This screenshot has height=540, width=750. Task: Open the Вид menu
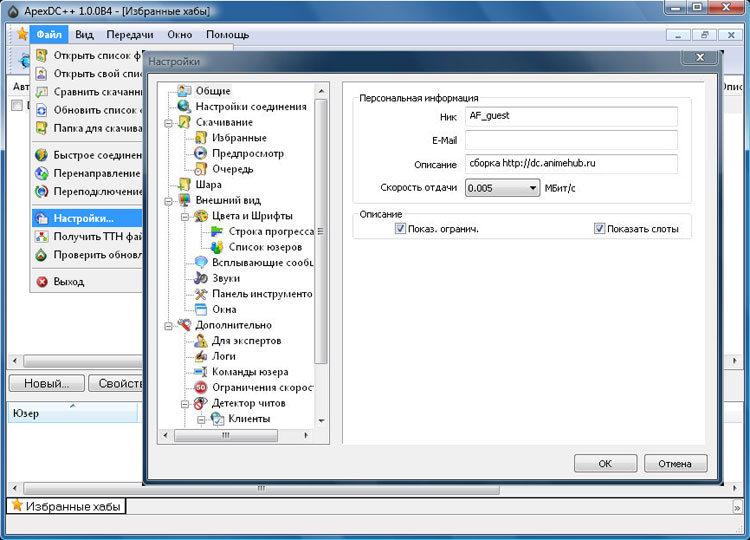[84, 34]
